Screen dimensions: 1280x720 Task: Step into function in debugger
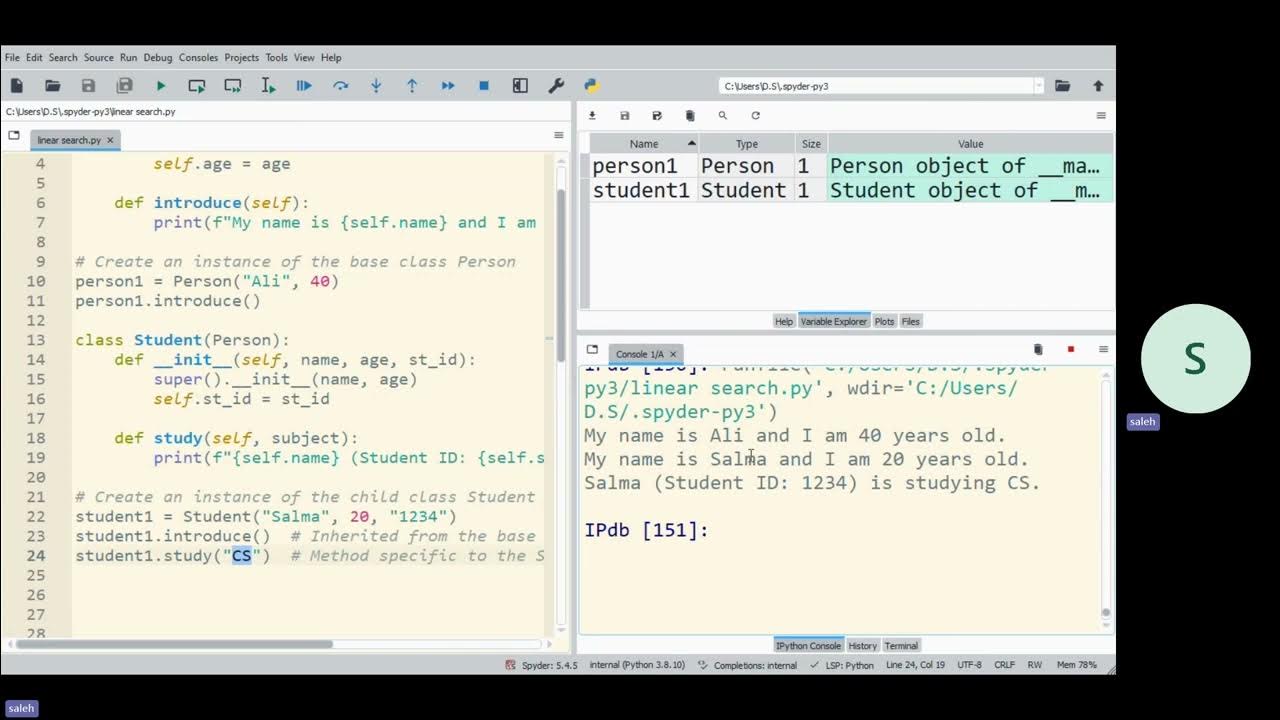(x=376, y=86)
